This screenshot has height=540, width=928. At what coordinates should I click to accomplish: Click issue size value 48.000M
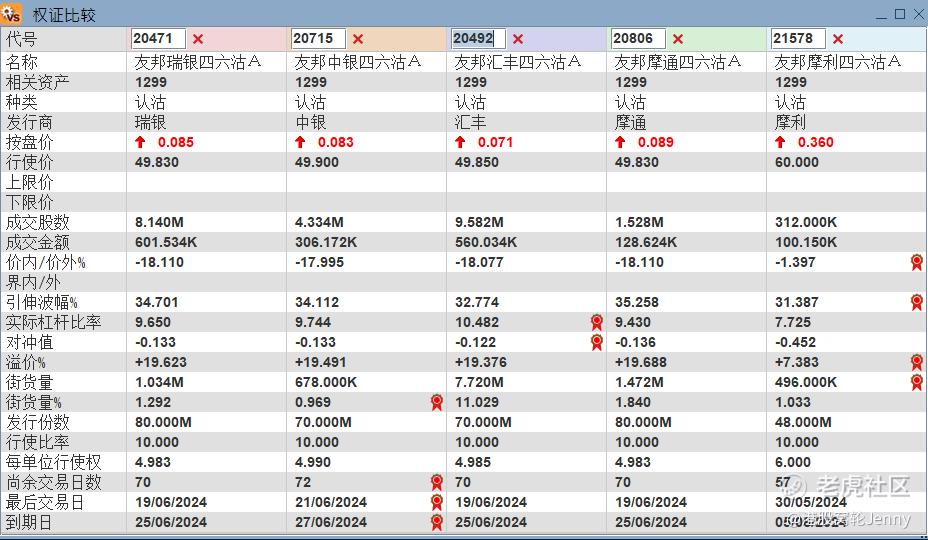tap(803, 423)
